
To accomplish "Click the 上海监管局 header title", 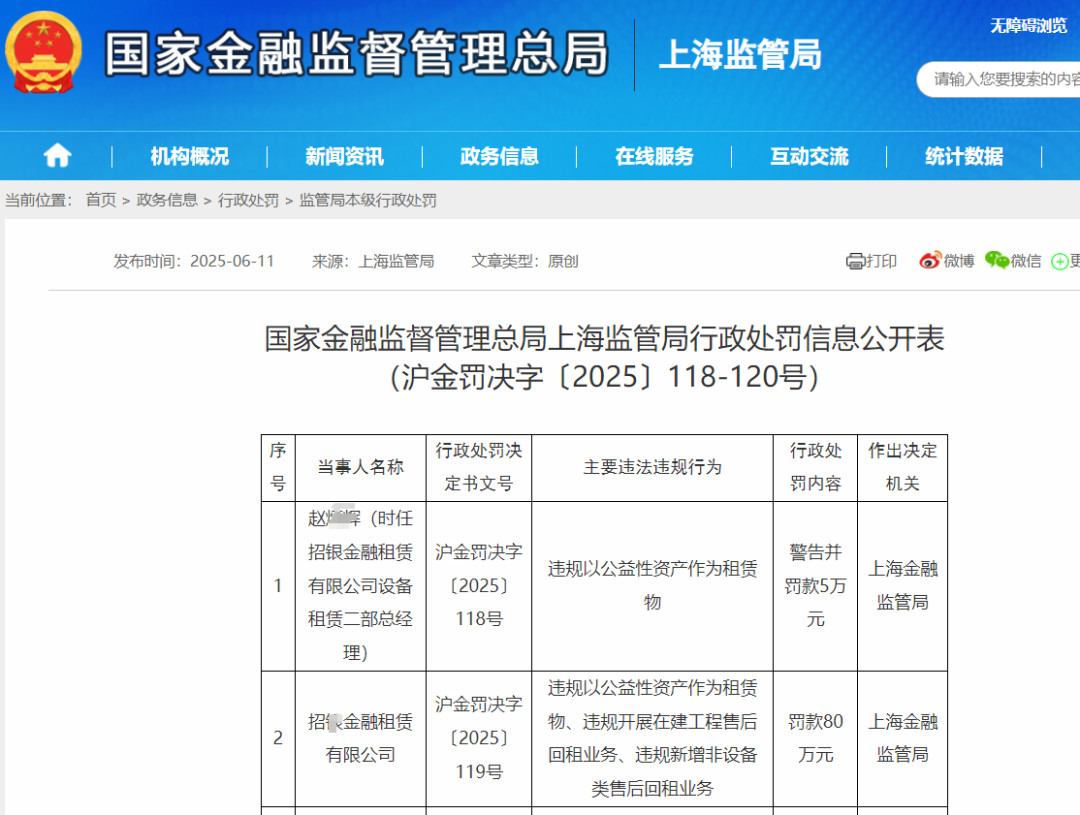I will (x=740, y=54).
